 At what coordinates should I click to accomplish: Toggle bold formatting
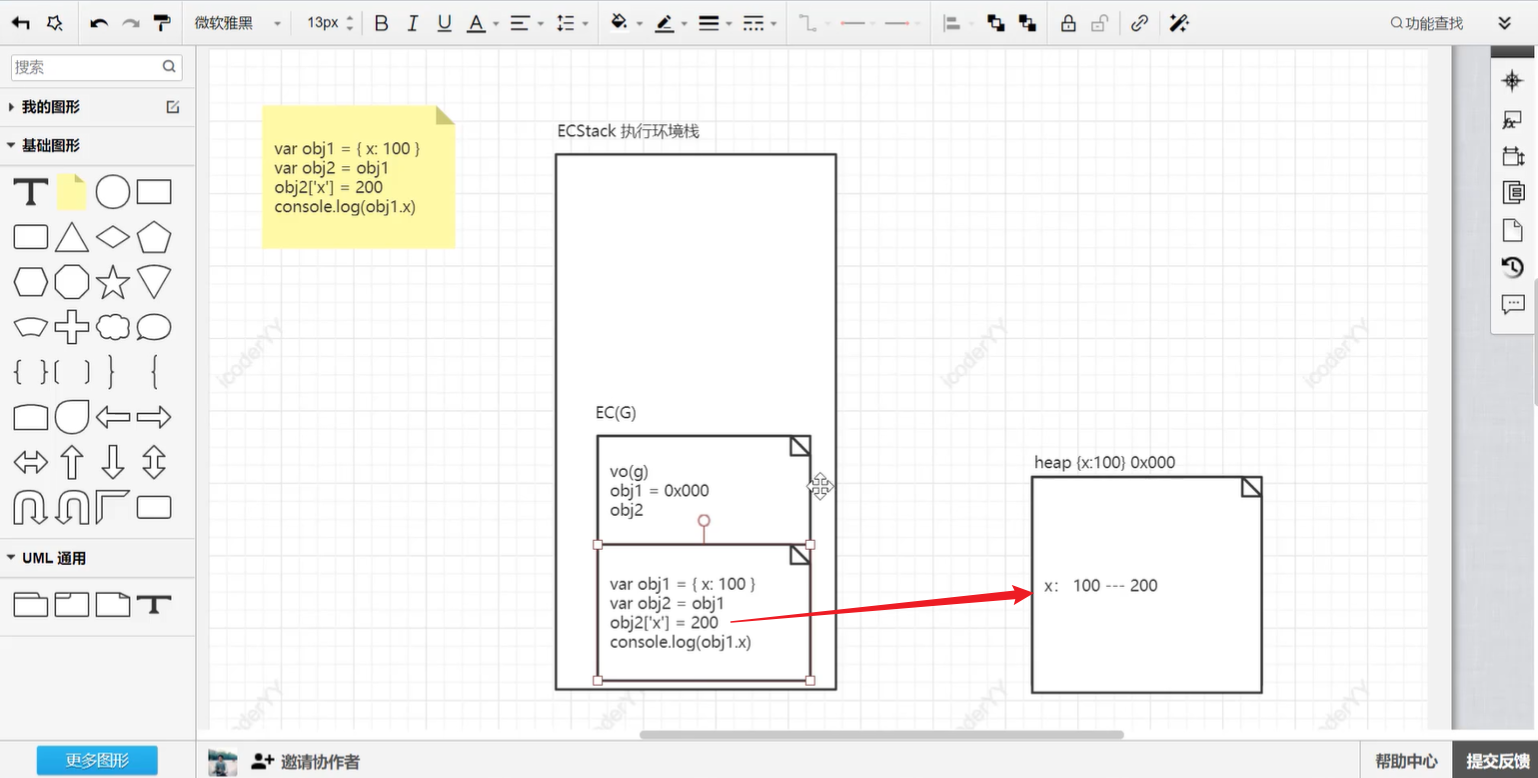click(x=381, y=23)
